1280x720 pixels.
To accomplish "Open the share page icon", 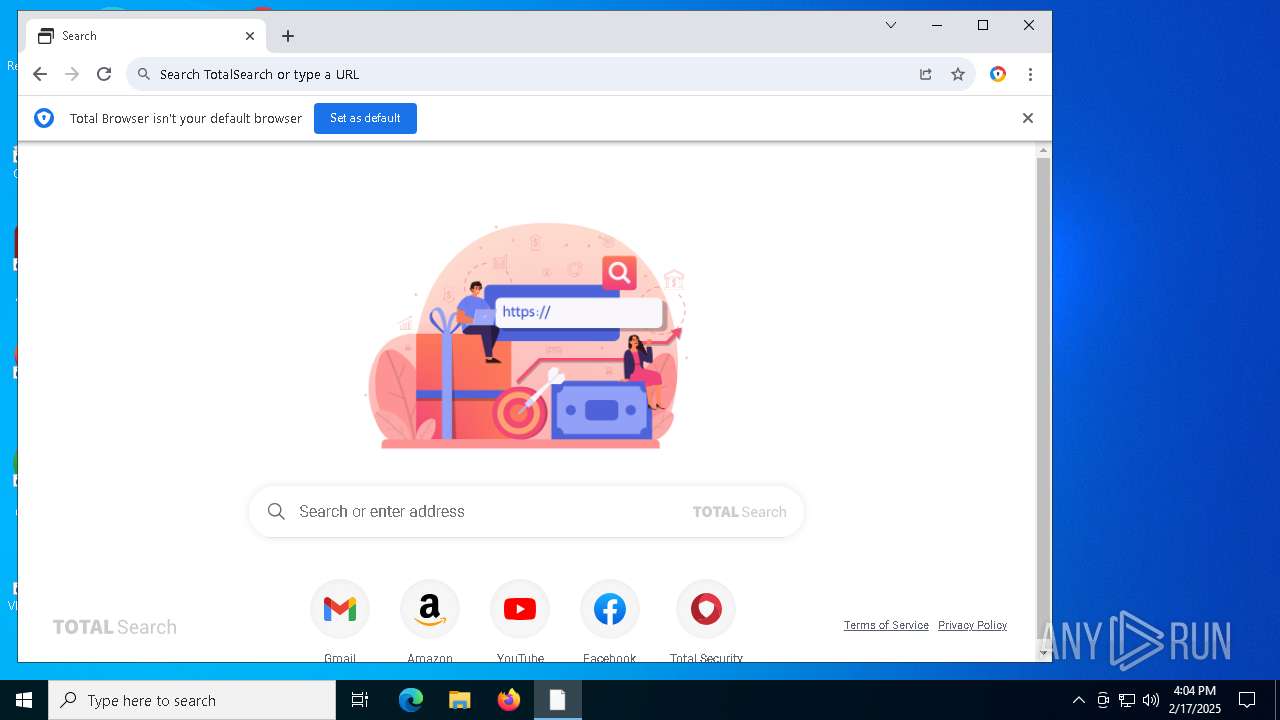I will [x=926, y=74].
